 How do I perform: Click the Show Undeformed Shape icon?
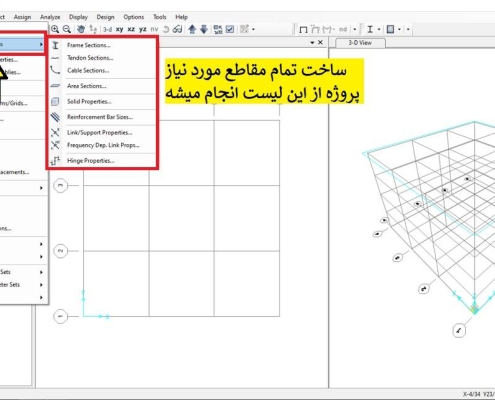click(x=303, y=30)
